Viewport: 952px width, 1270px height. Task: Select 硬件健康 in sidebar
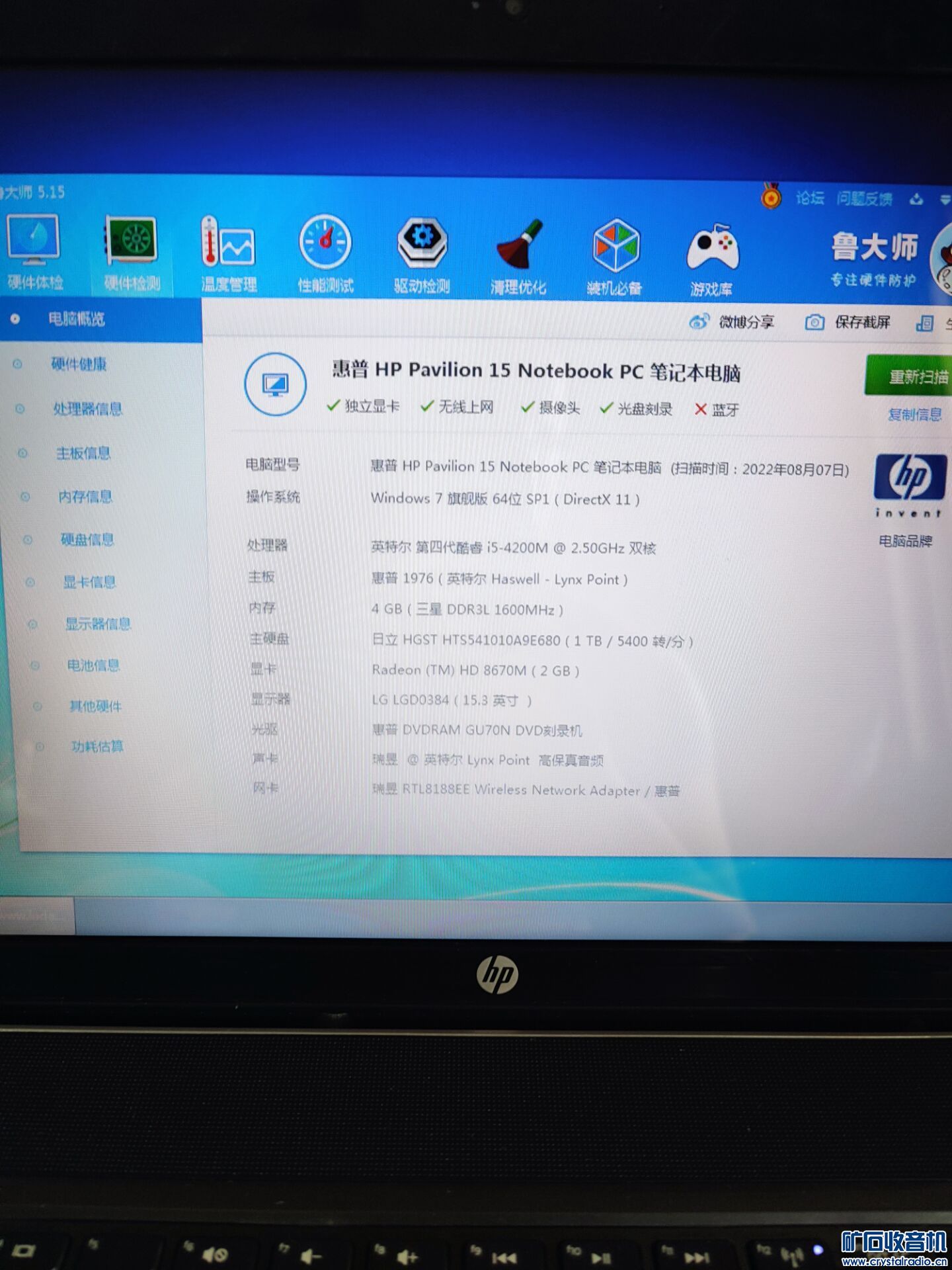coord(79,364)
